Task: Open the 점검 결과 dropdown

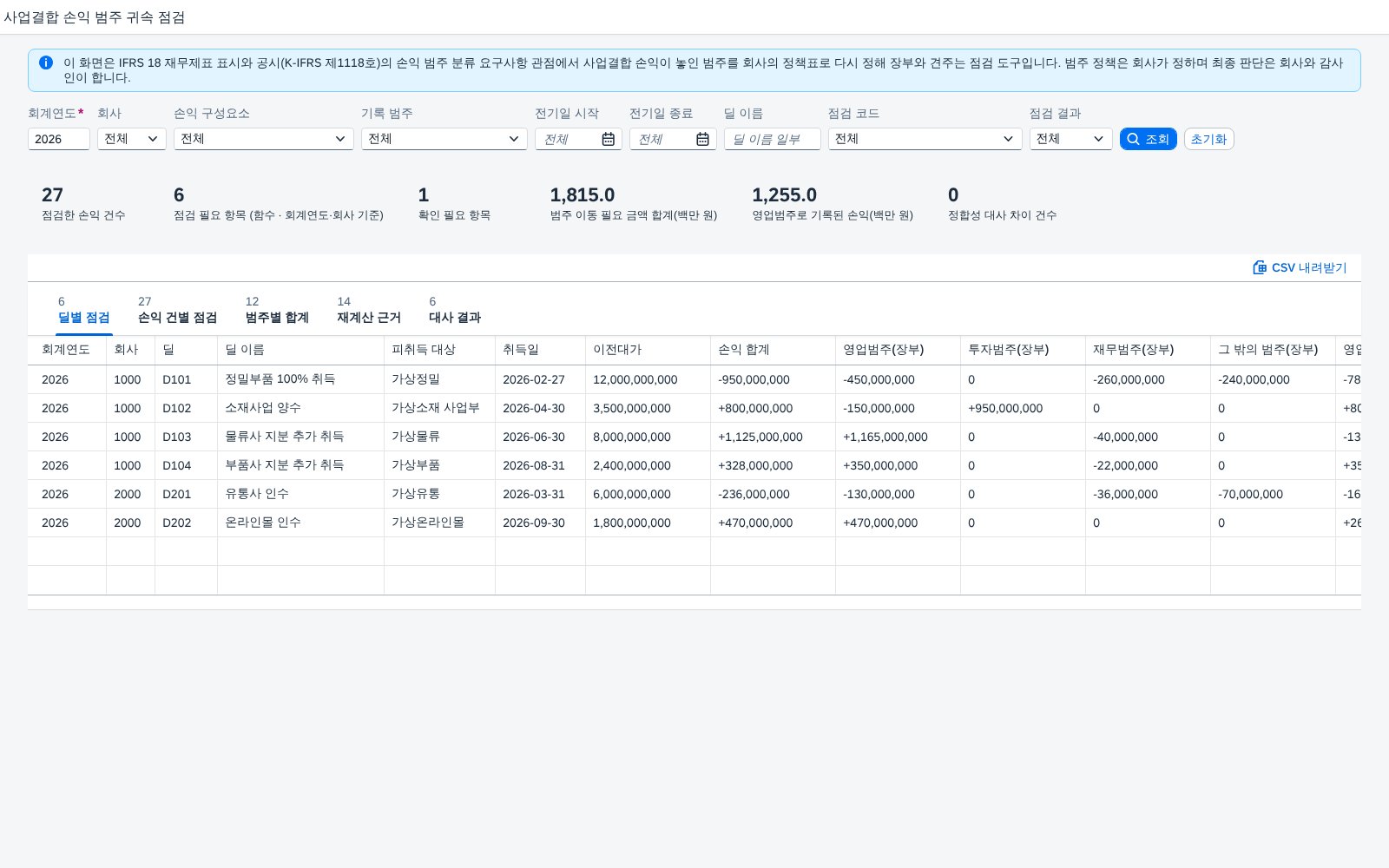Action: 1070,139
